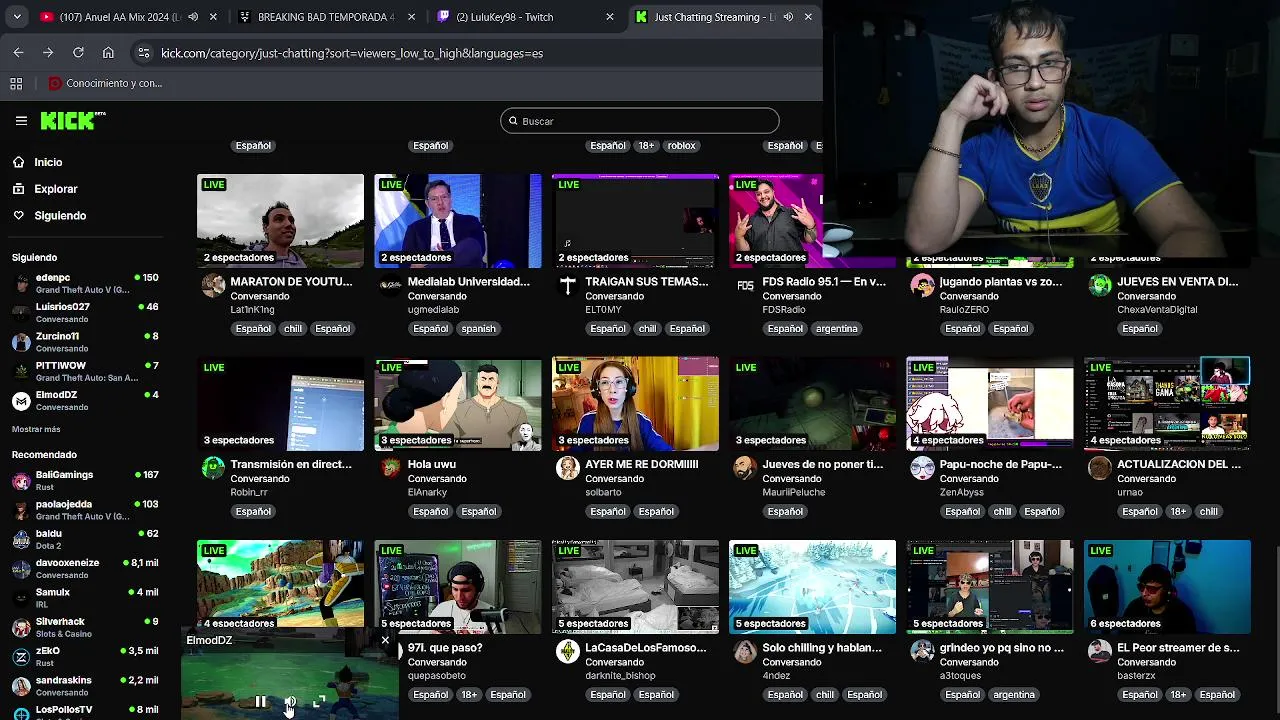The image size is (1280, 720).
Task: Click solbarto channel avatar
Action: coord(567,468)
